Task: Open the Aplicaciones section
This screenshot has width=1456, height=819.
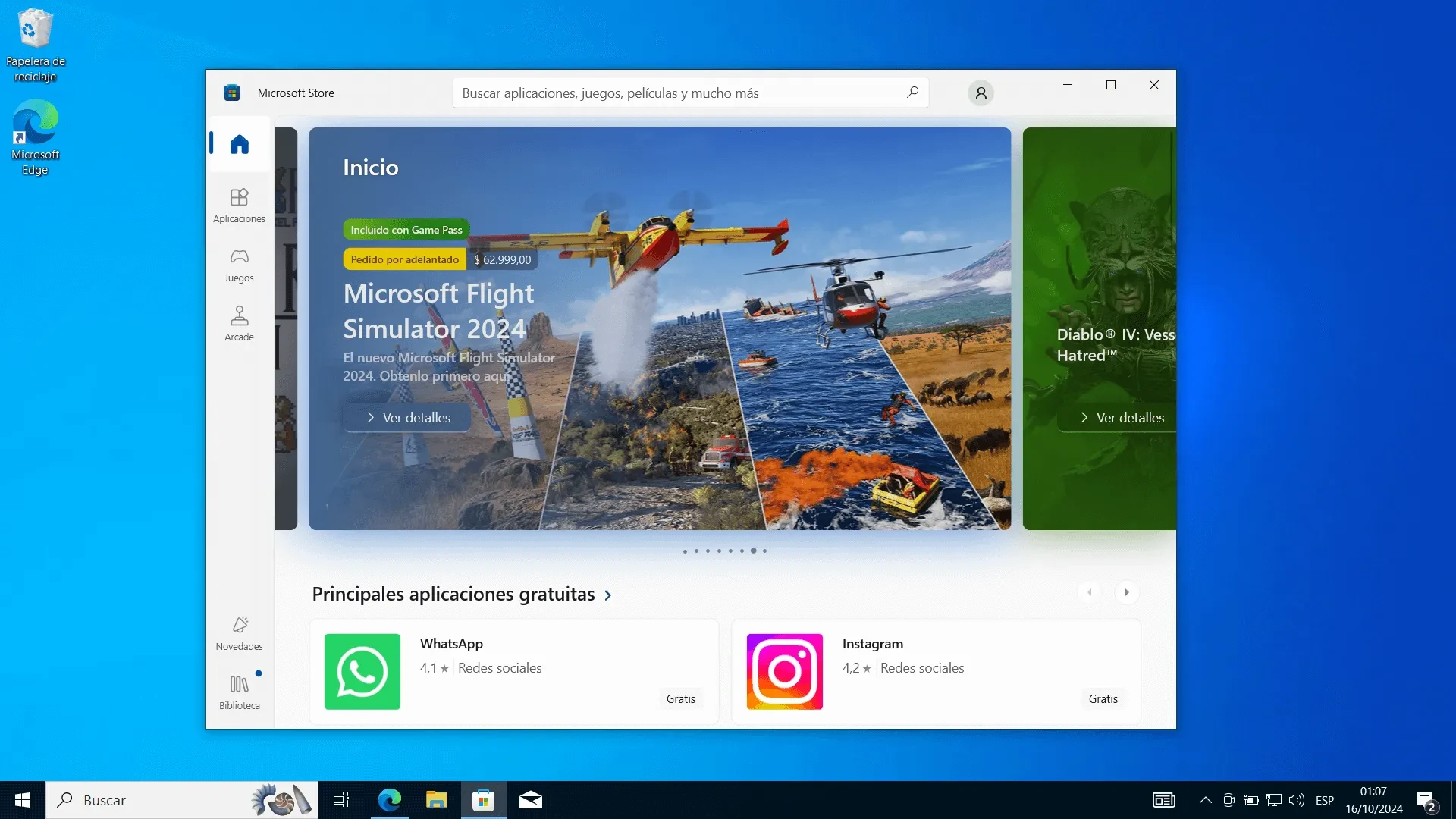Action: pyautogui.click(x=239, y=206)
